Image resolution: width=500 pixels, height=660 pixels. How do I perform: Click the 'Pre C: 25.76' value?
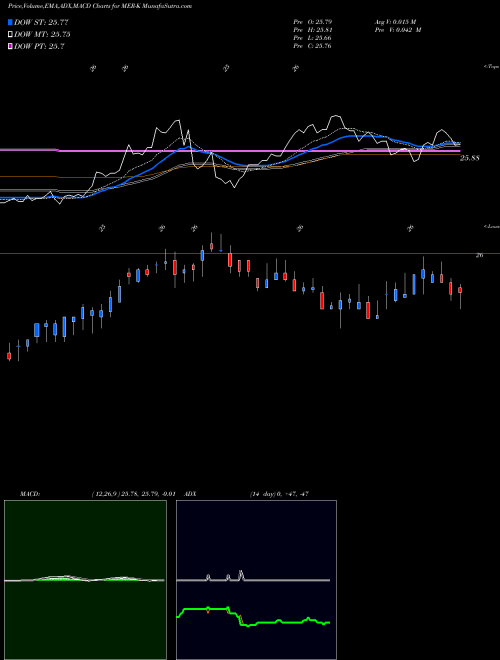pos(312,46)
